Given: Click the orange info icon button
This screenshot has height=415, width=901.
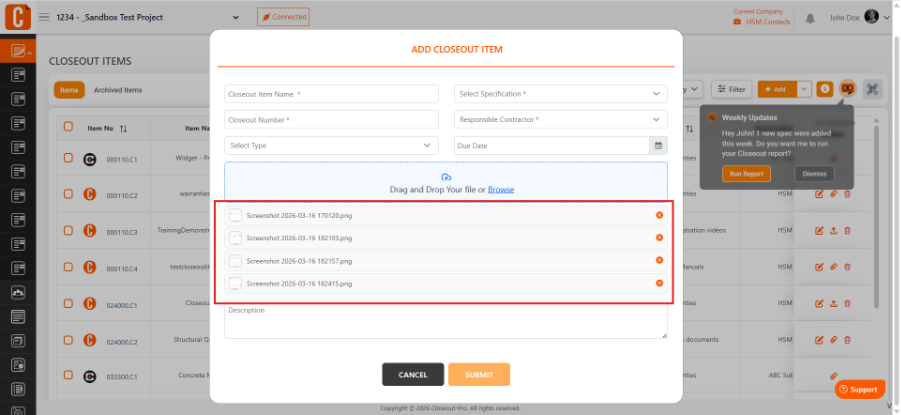Looking at the screenshot, I should pos(825,89).
